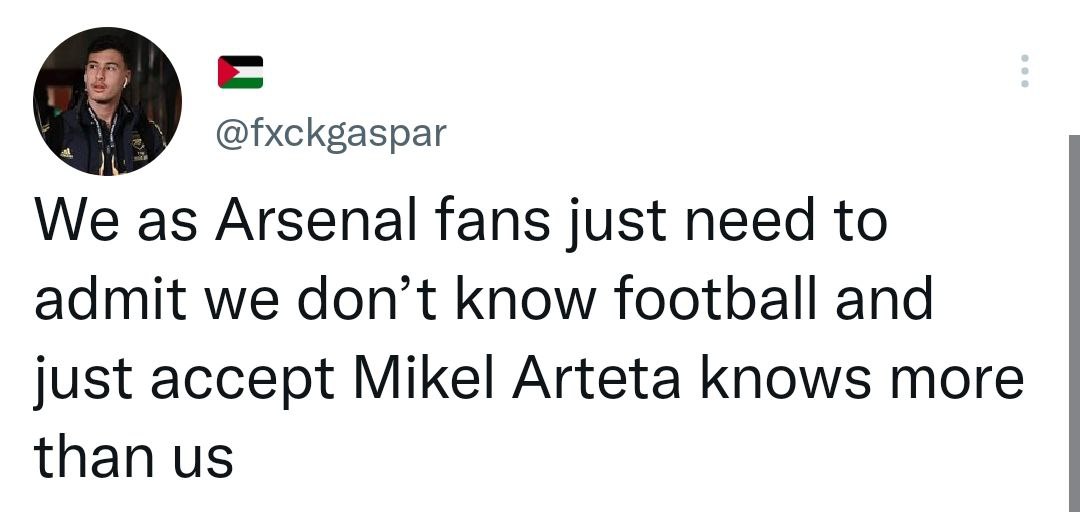This screenshot has width=1080, height=512.
Task: Click the opening word "We" of the tweet
Action: 70,221
